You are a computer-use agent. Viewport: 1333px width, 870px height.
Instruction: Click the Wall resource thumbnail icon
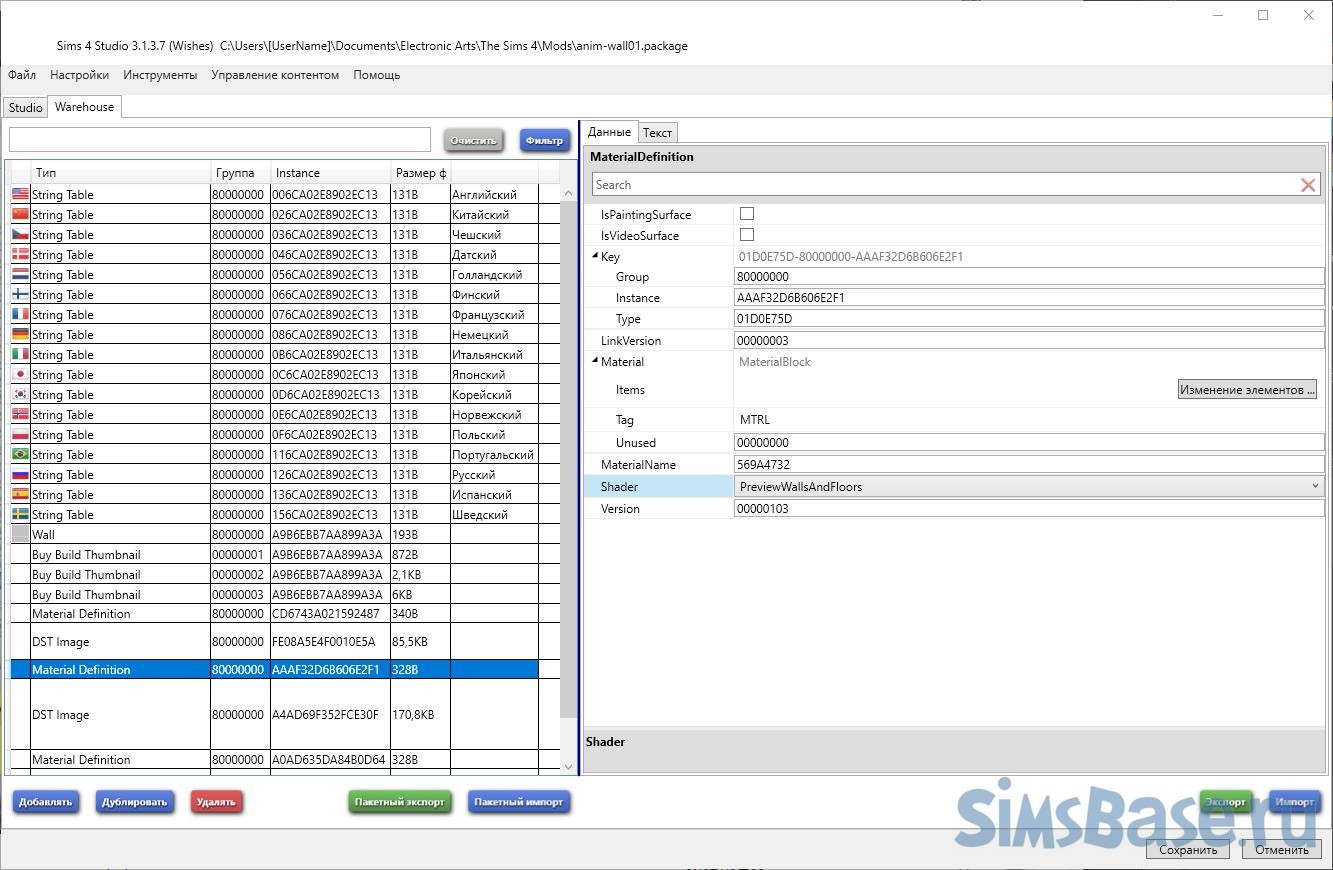(20, 534)
